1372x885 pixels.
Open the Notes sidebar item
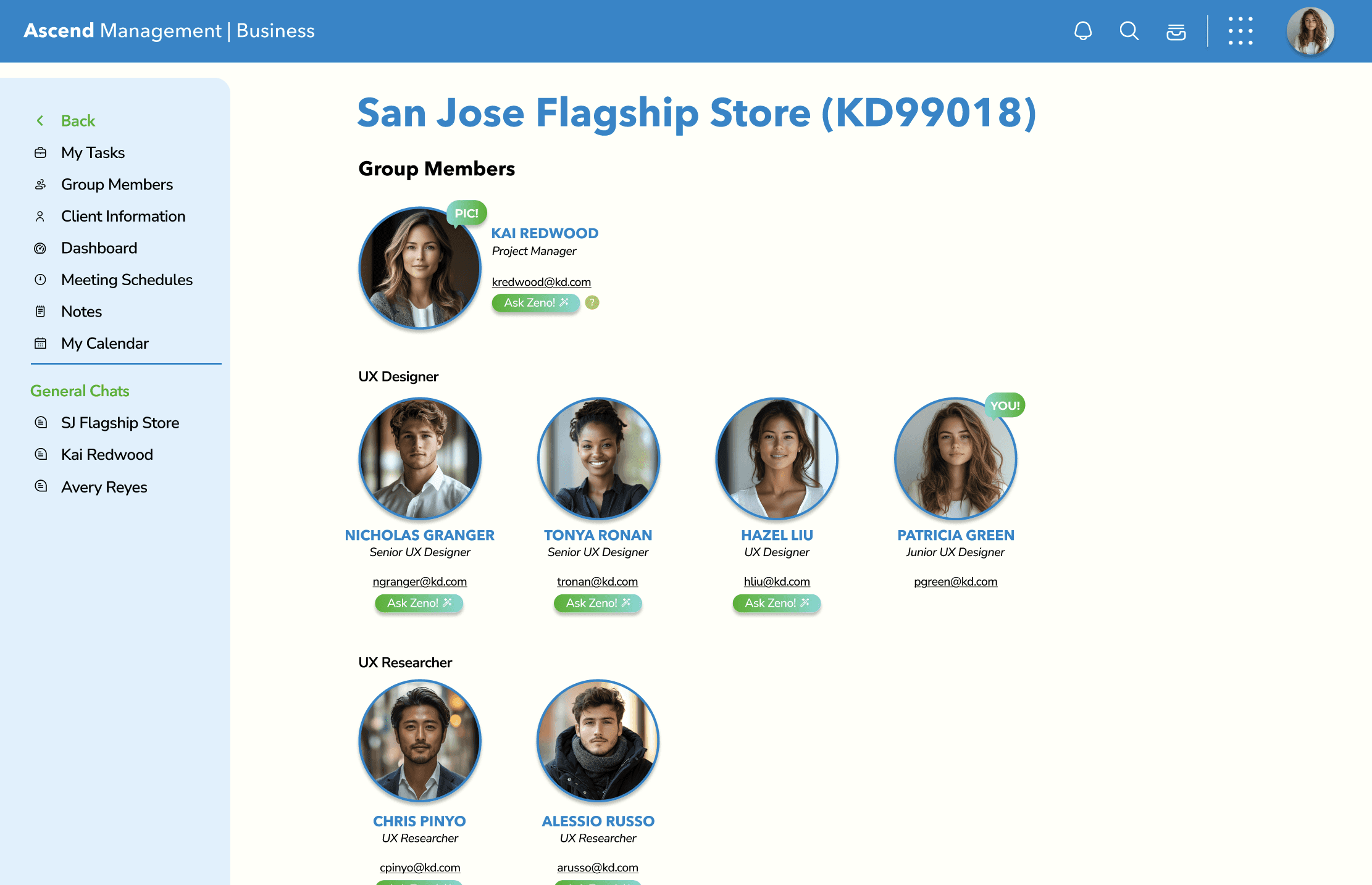pos(82,312)
